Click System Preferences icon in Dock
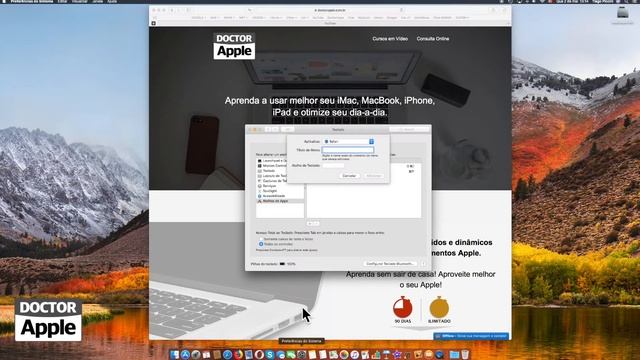This screenshot has height=360, width=640. (301, 355)
